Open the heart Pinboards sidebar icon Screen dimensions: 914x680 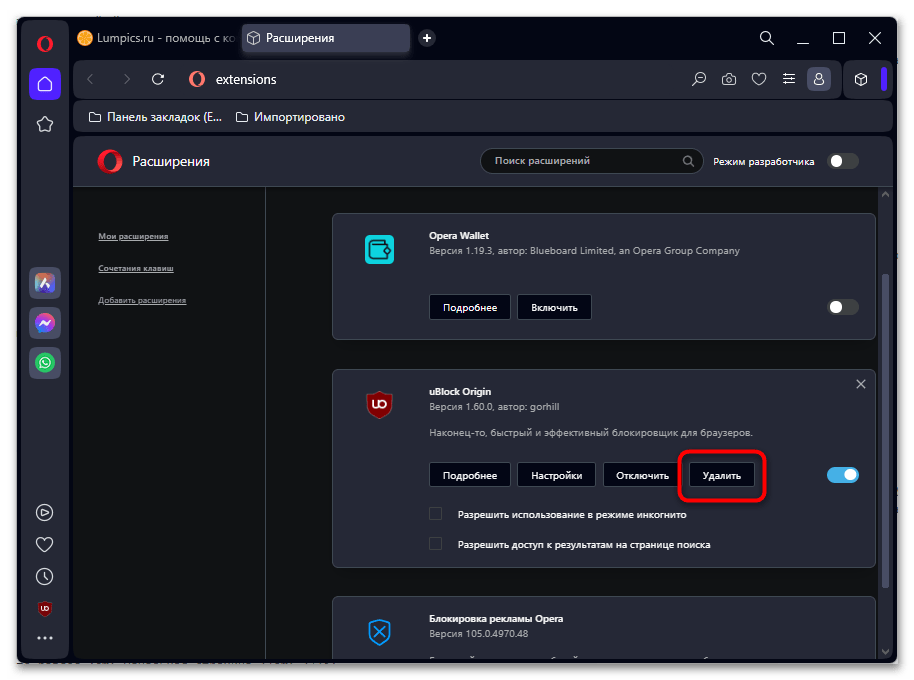tap(45, 544)
